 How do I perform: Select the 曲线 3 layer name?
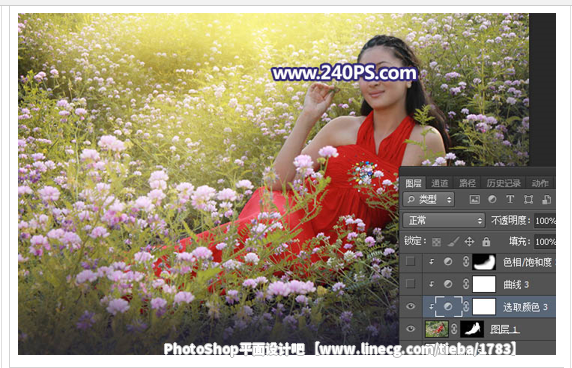coord(516,284)
